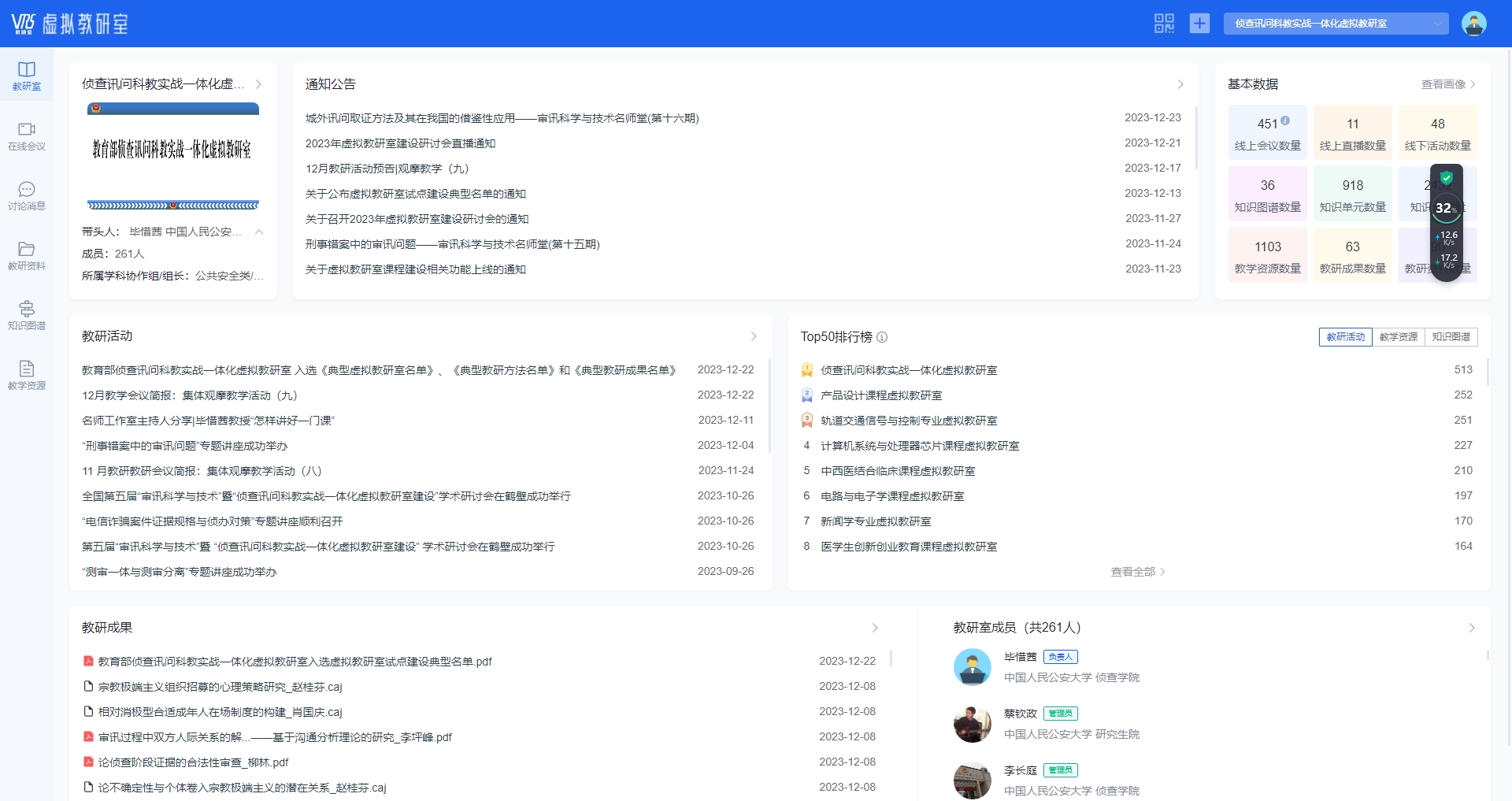1512x801 pixels.
Task: Click the 32% memory circle widget
Action: pyautogui.click(x=1447, y=208)
